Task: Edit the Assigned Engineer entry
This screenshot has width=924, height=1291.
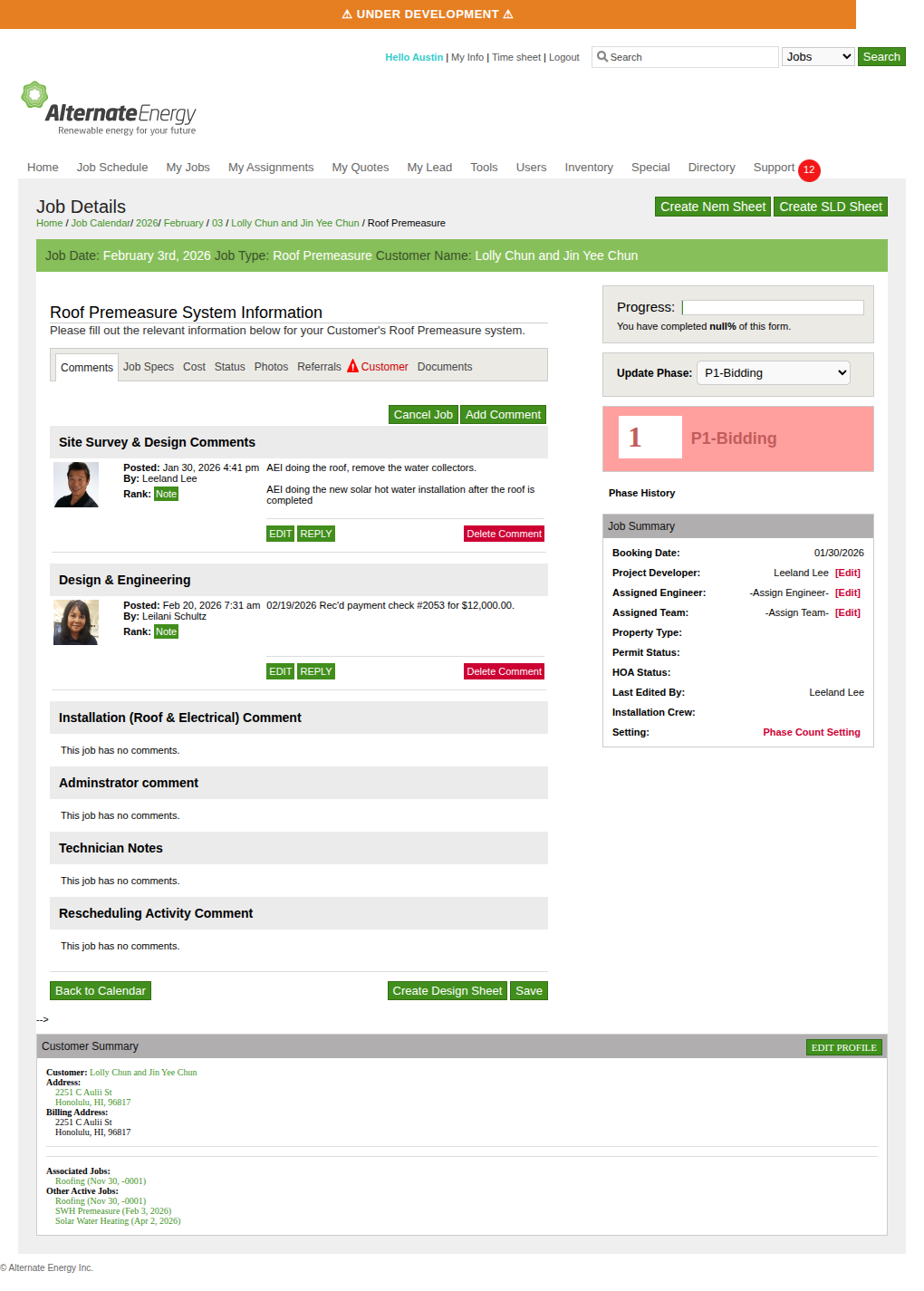Action: point(847,593)
